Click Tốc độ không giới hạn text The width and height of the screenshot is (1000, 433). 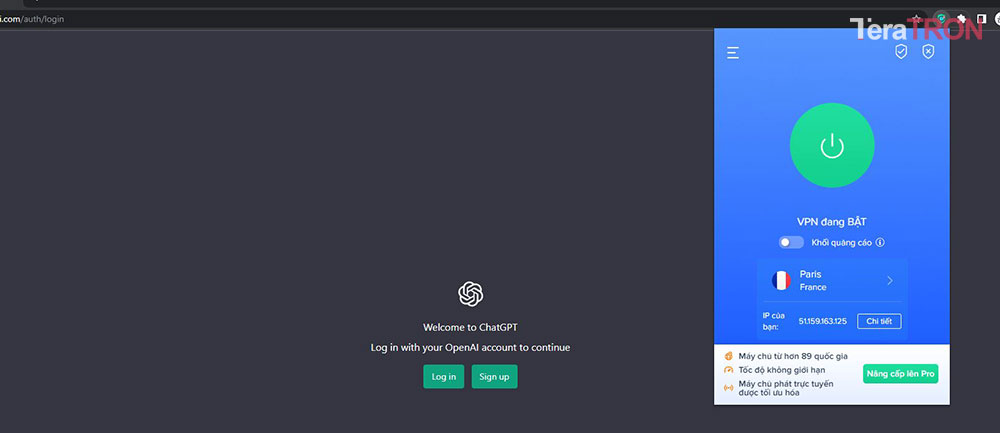pyautogui.click(x=782, y=370)
